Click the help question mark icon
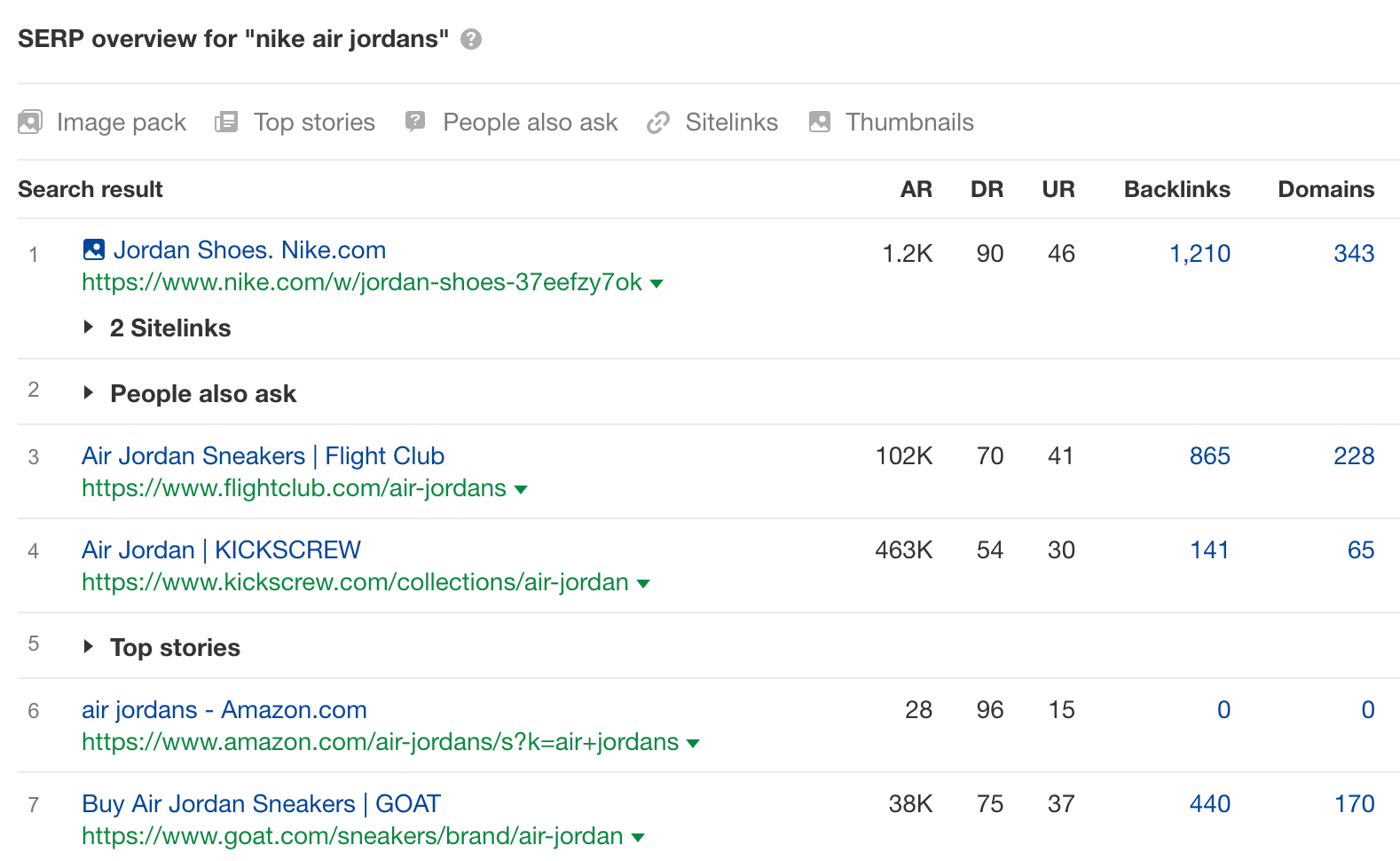Viewport: 1400px width, 861px height. pos(471,39)
